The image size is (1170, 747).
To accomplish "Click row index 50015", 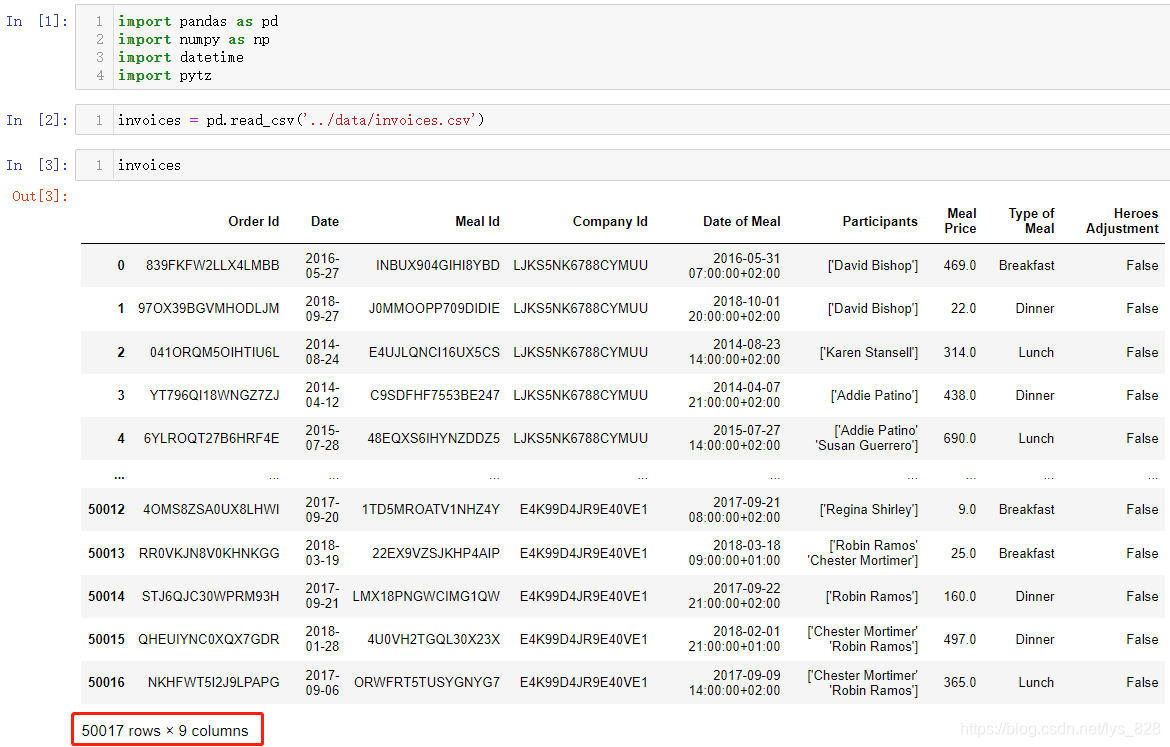I will tap(107, 640).
